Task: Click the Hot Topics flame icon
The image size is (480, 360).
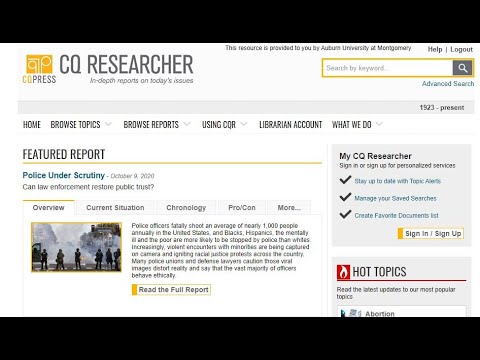Action: point(343,272)
